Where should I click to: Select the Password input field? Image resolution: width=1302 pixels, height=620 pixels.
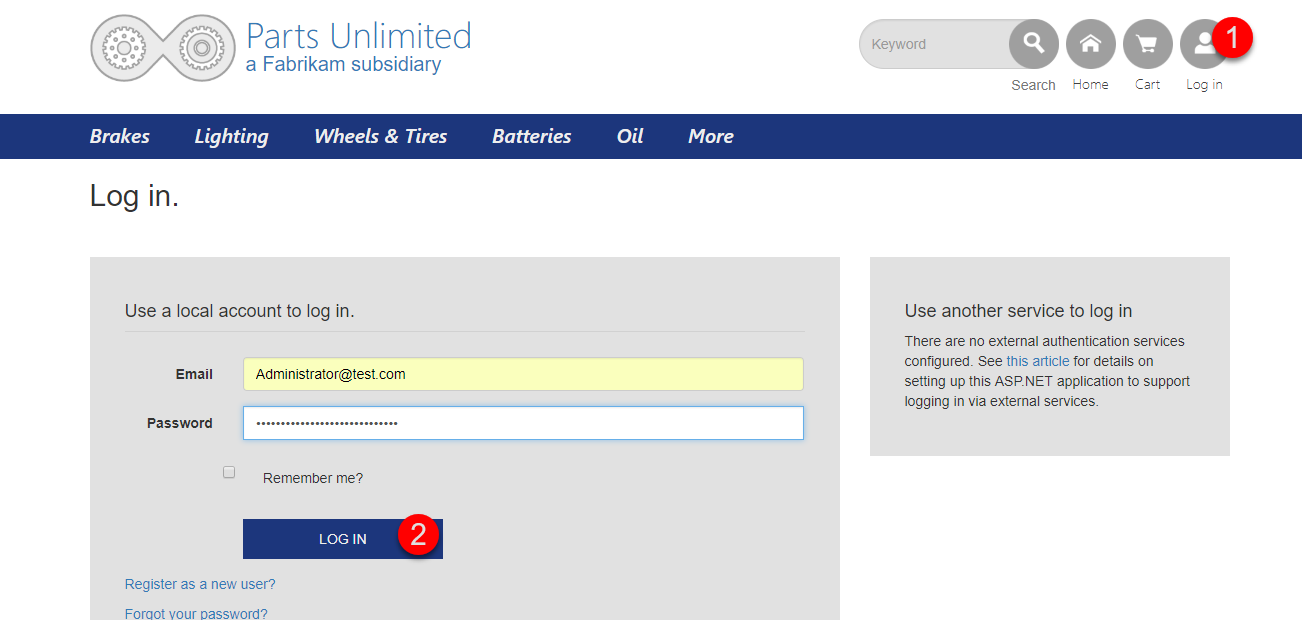[x=523, y=423]
